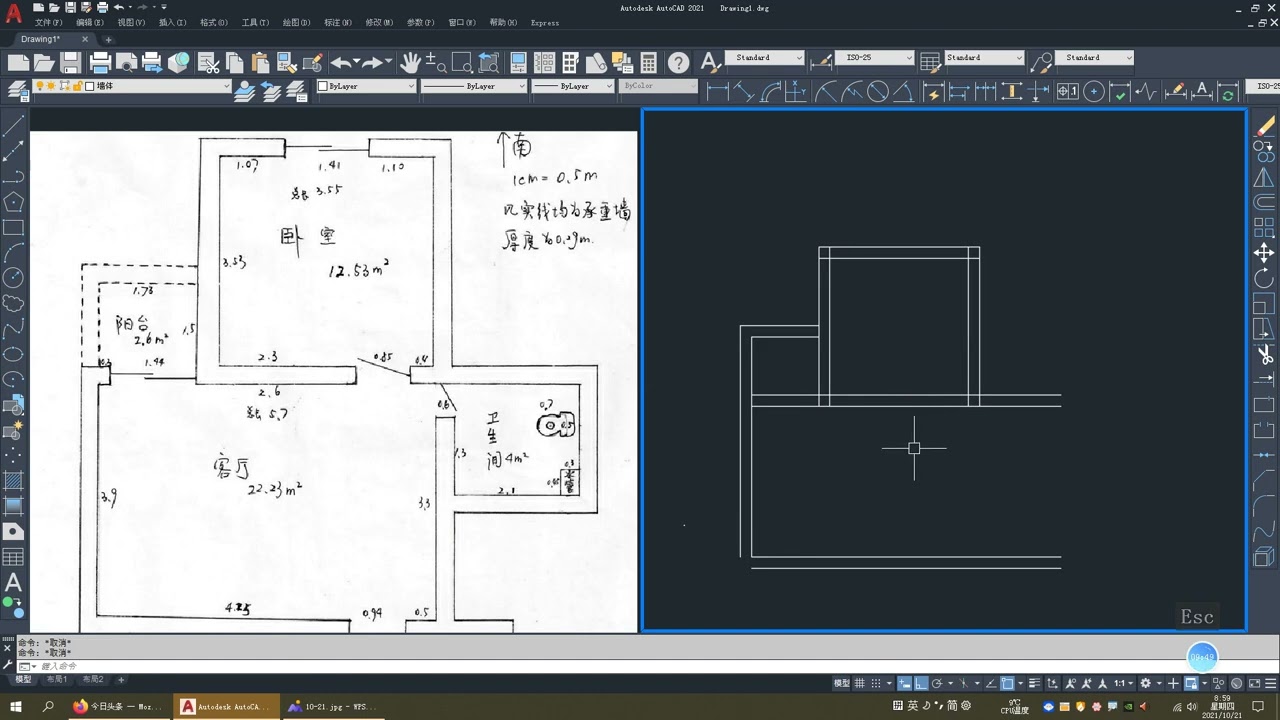1280x720 pixels.
Task: Open Autodesk AutoCAD taskbar button
Action: click(225, 706)
